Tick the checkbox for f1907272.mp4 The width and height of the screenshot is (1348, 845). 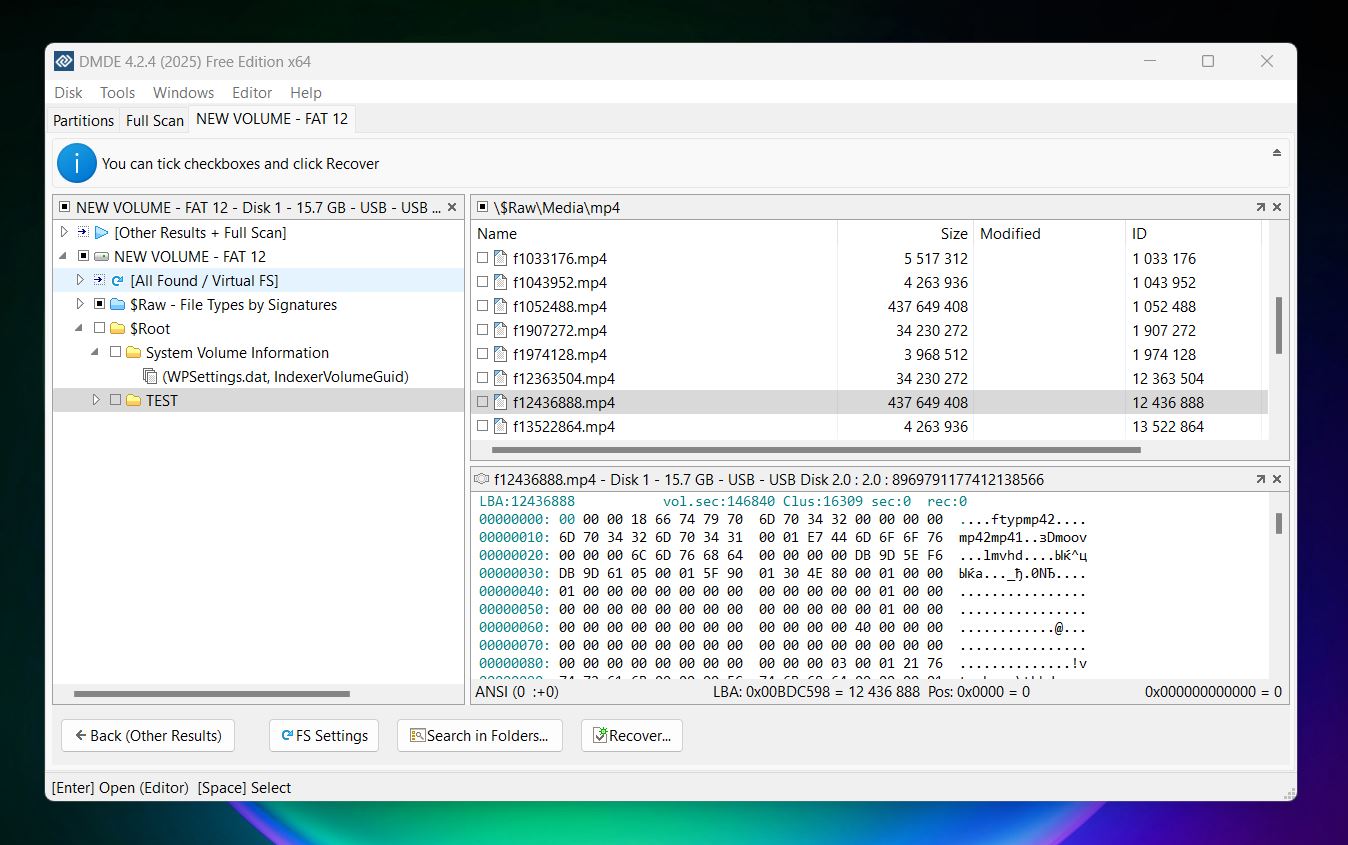483,330
